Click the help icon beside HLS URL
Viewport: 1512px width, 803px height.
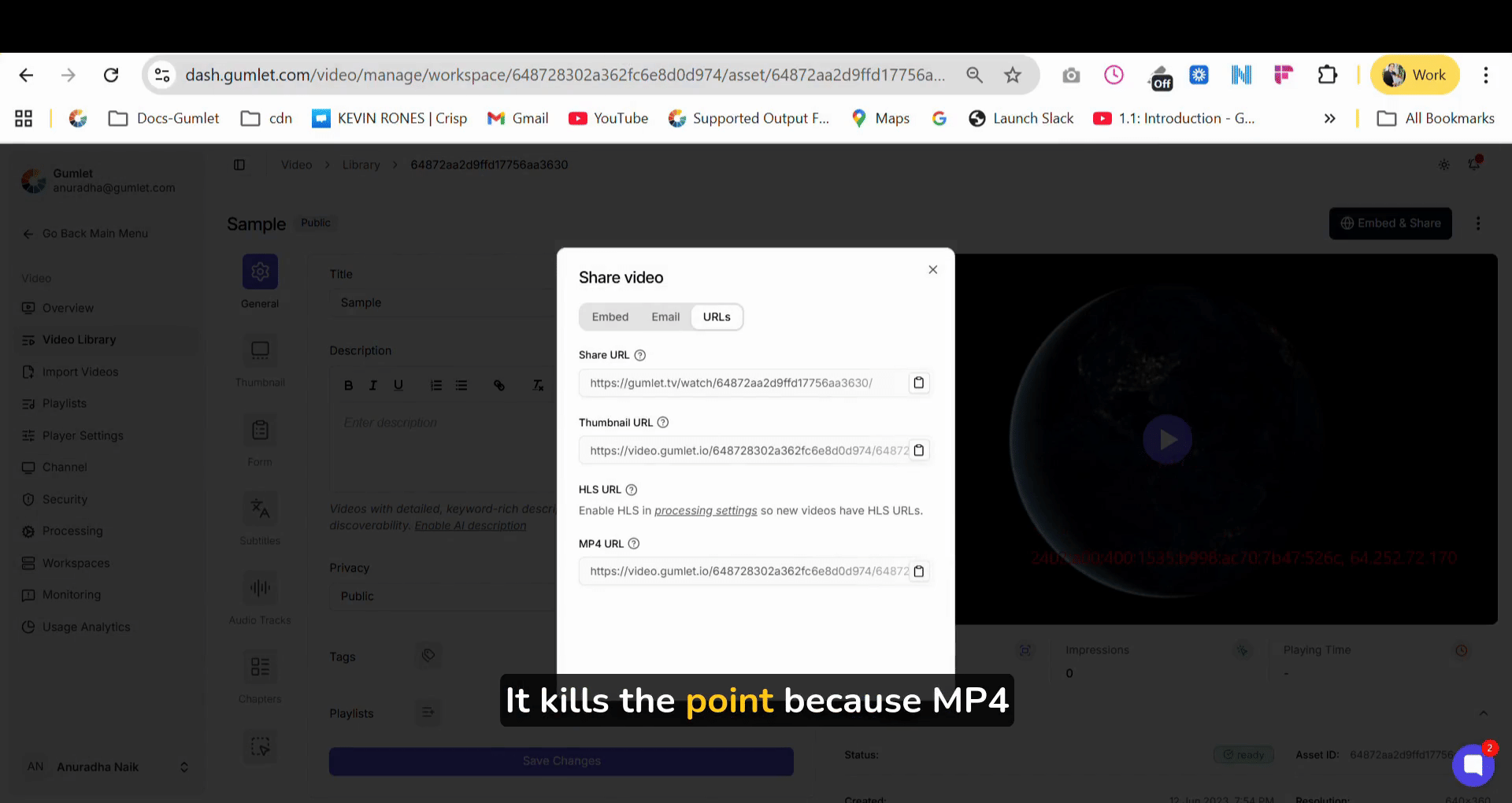[631, 490]
